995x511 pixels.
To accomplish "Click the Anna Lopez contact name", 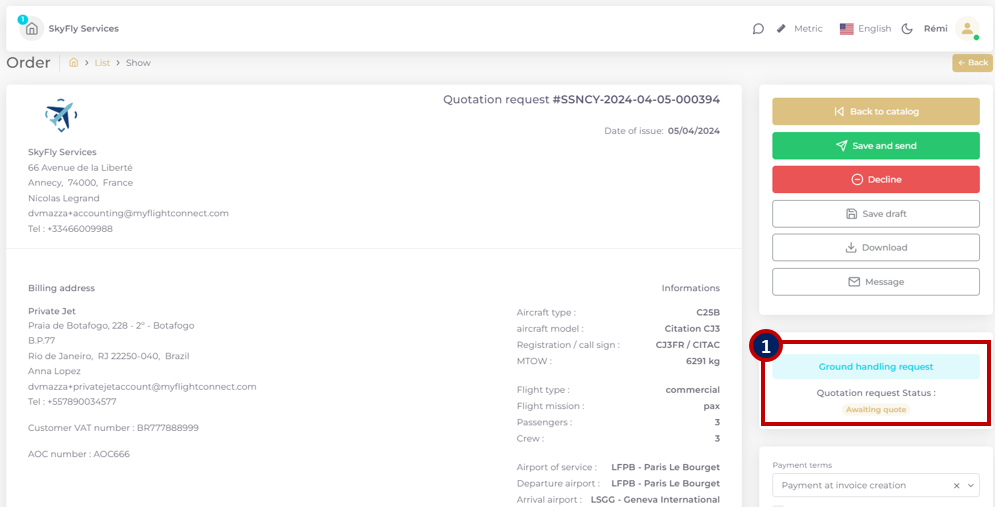I will [54, 371].
